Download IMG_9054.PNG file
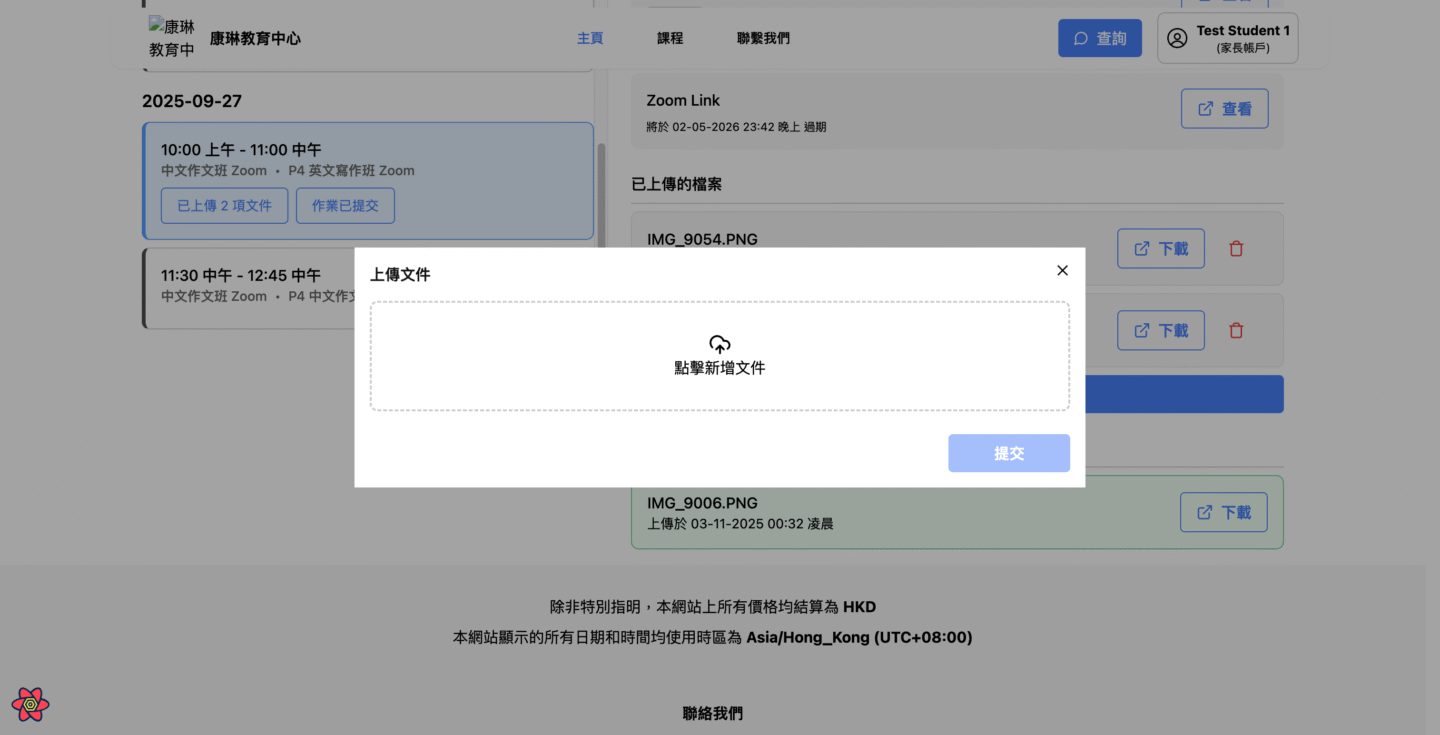The width and height of the screenshot is (1440, 735). 1160,249
